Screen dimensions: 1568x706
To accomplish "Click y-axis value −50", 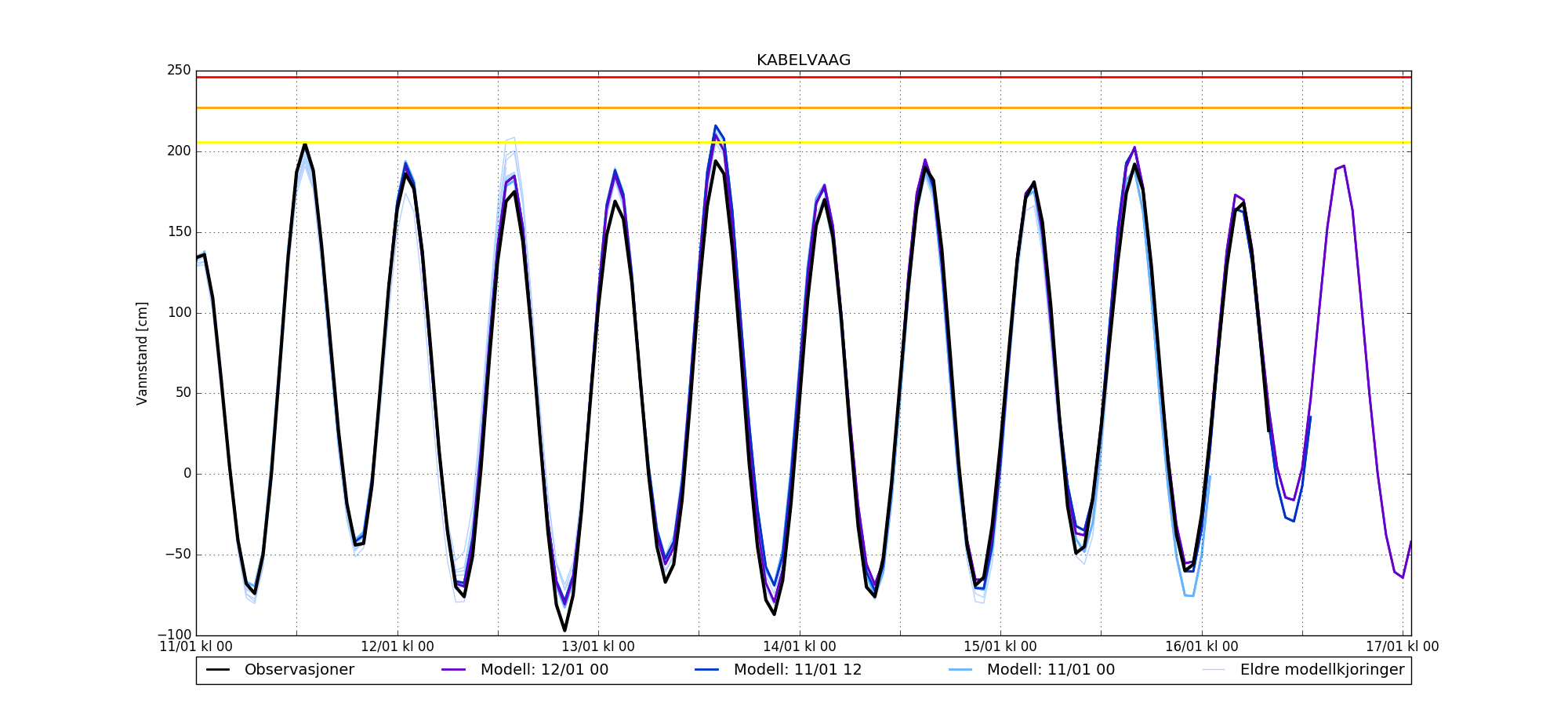I will (177, 555).
